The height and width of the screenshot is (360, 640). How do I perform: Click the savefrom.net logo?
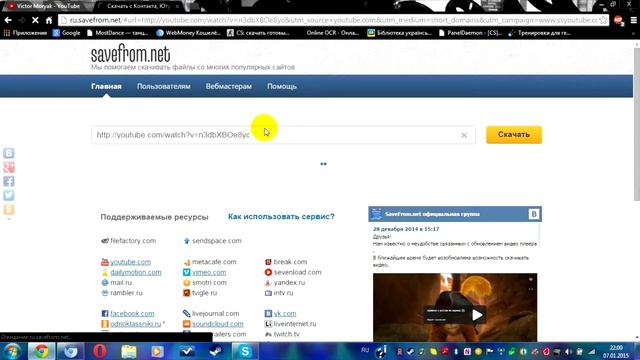coord(131,54)
